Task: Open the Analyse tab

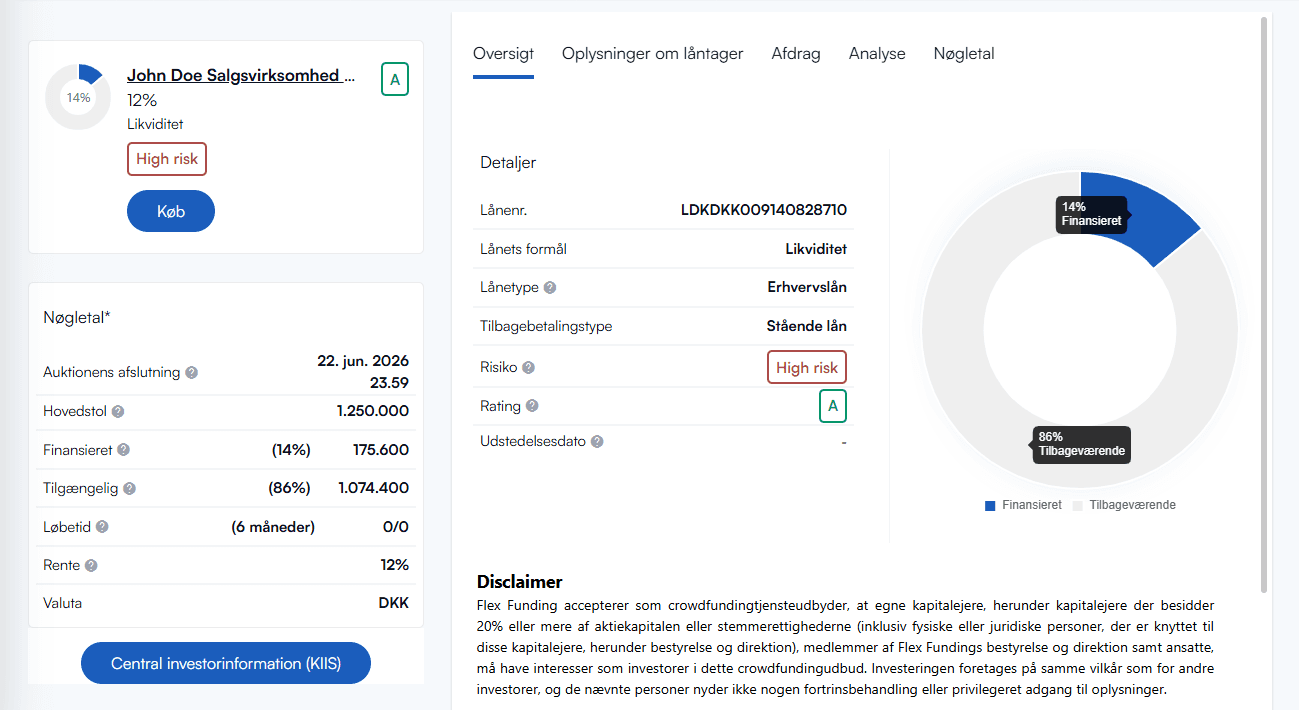Action: [x=877, y=54]
